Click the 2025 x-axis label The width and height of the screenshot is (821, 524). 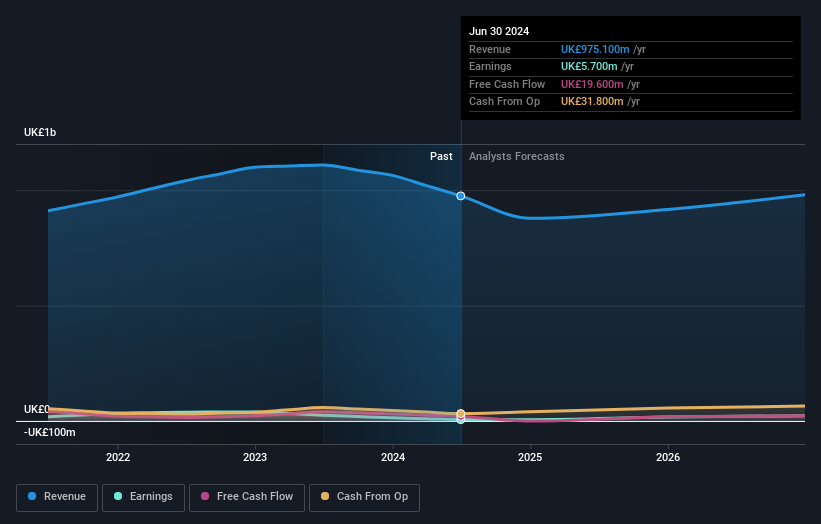point(530,457)
